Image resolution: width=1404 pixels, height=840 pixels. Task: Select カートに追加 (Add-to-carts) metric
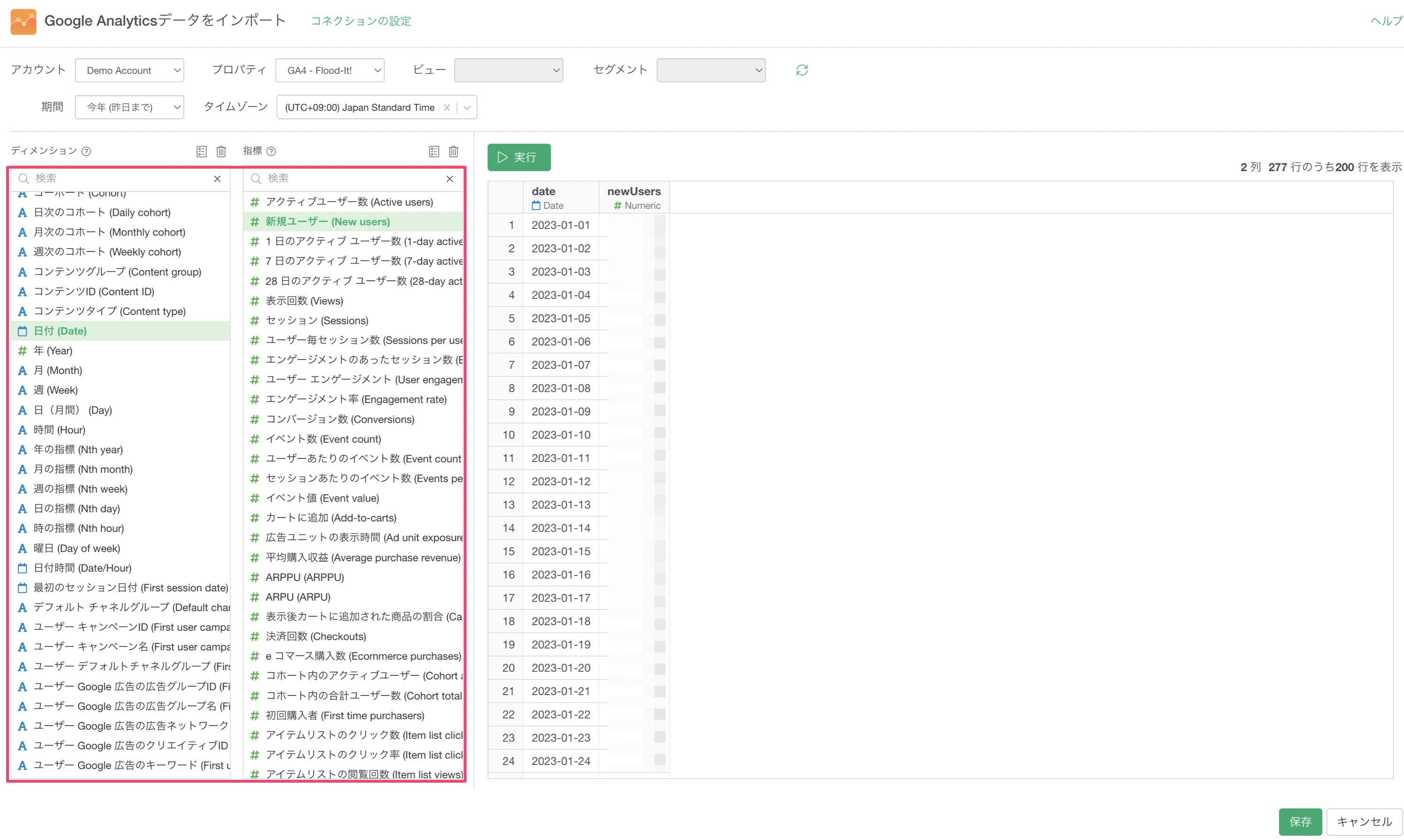pyautogui.click(x=354, y=518)
